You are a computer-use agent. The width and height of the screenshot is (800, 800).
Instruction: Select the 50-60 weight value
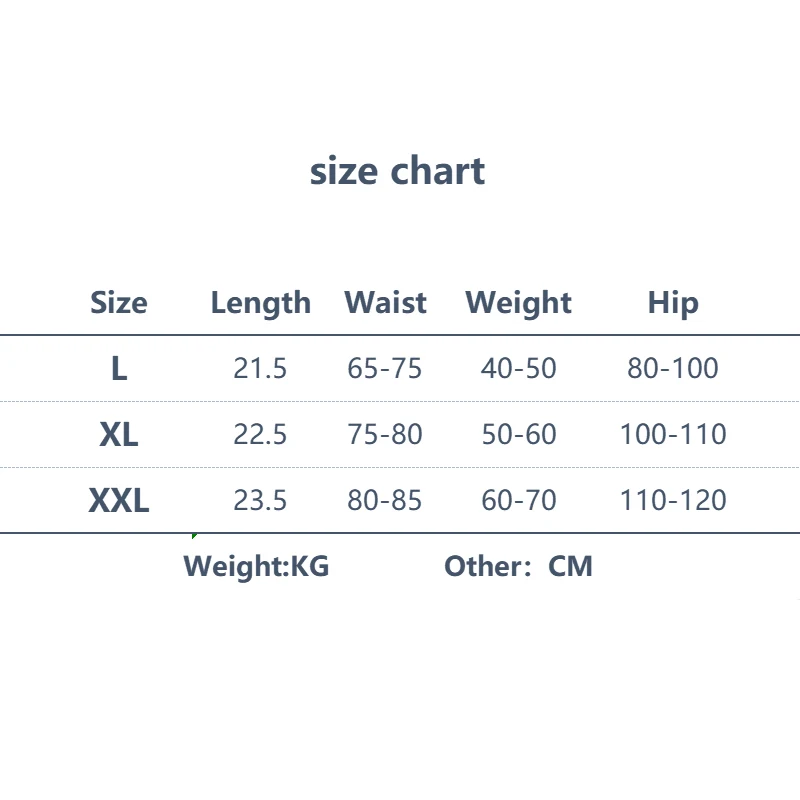point(518,435)
